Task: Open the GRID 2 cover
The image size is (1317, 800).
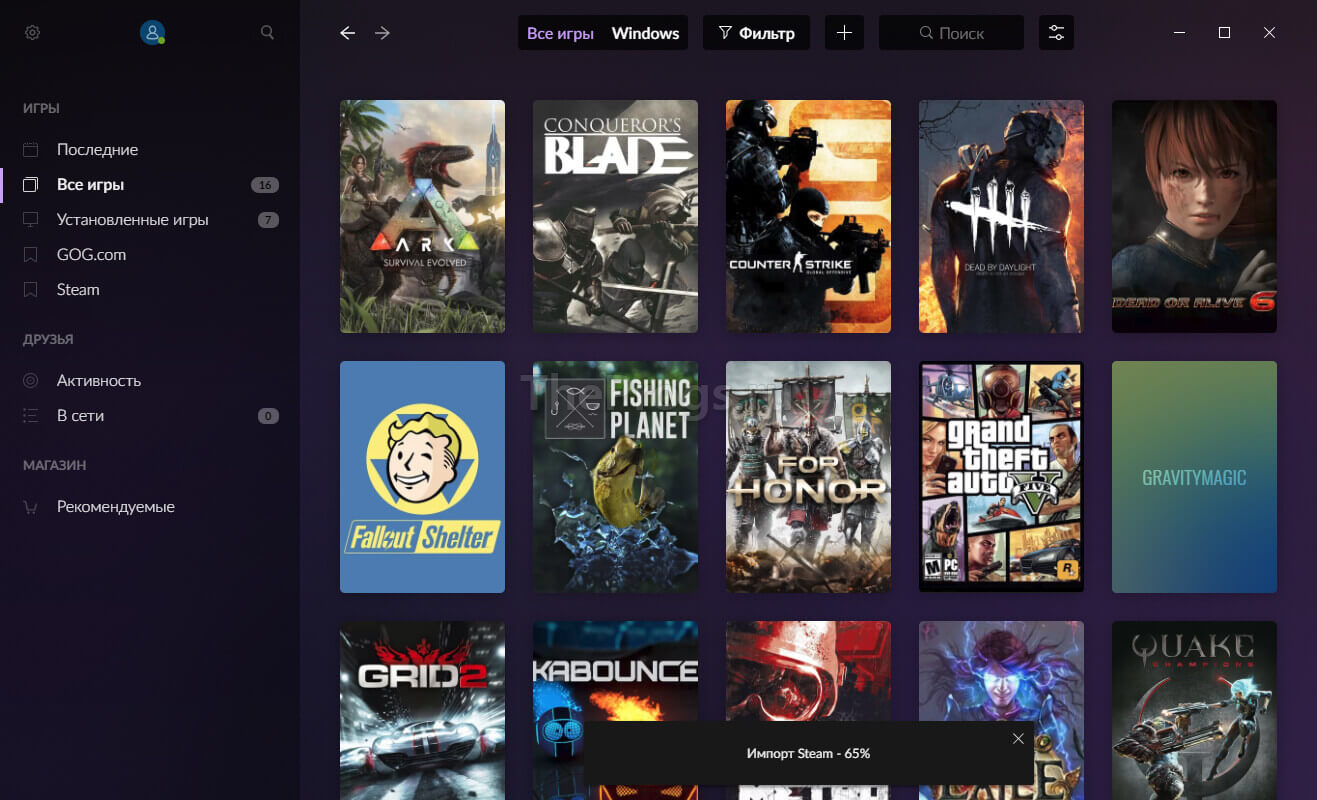Action: coord(422,710)
